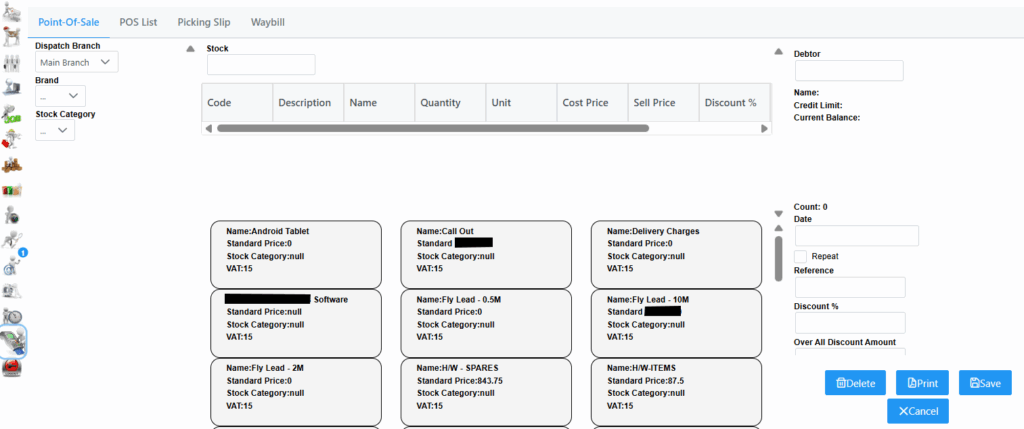Image resolution: width=1024 pixels, height=429 pixels.
Task: Select the highlighted card machine sidebar icon
Action: point(13,343)
